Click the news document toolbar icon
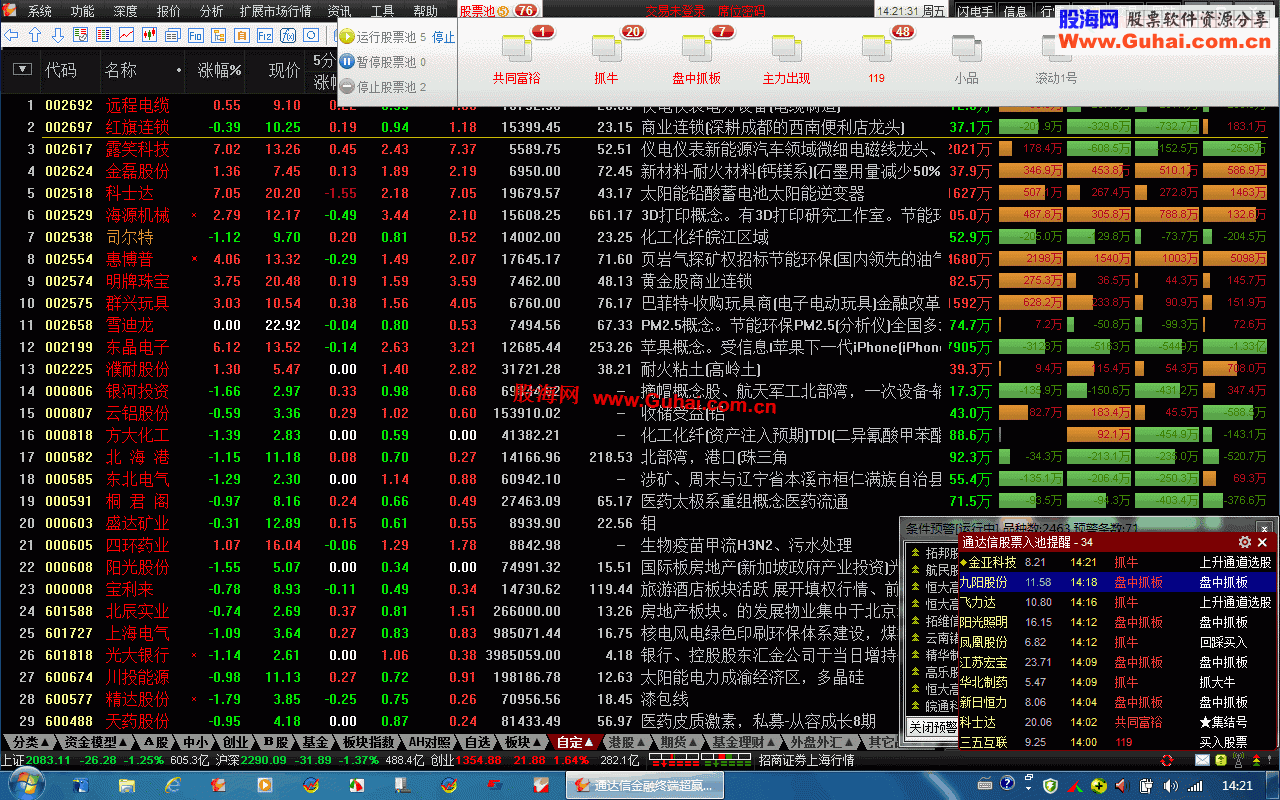Screen dimensions: 1280x800 173,35
